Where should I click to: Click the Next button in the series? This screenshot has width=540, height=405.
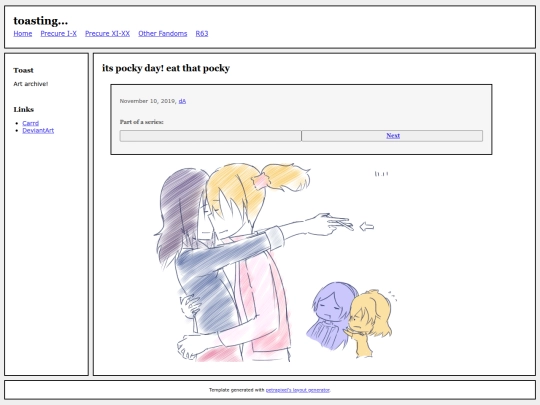point(392,136)
